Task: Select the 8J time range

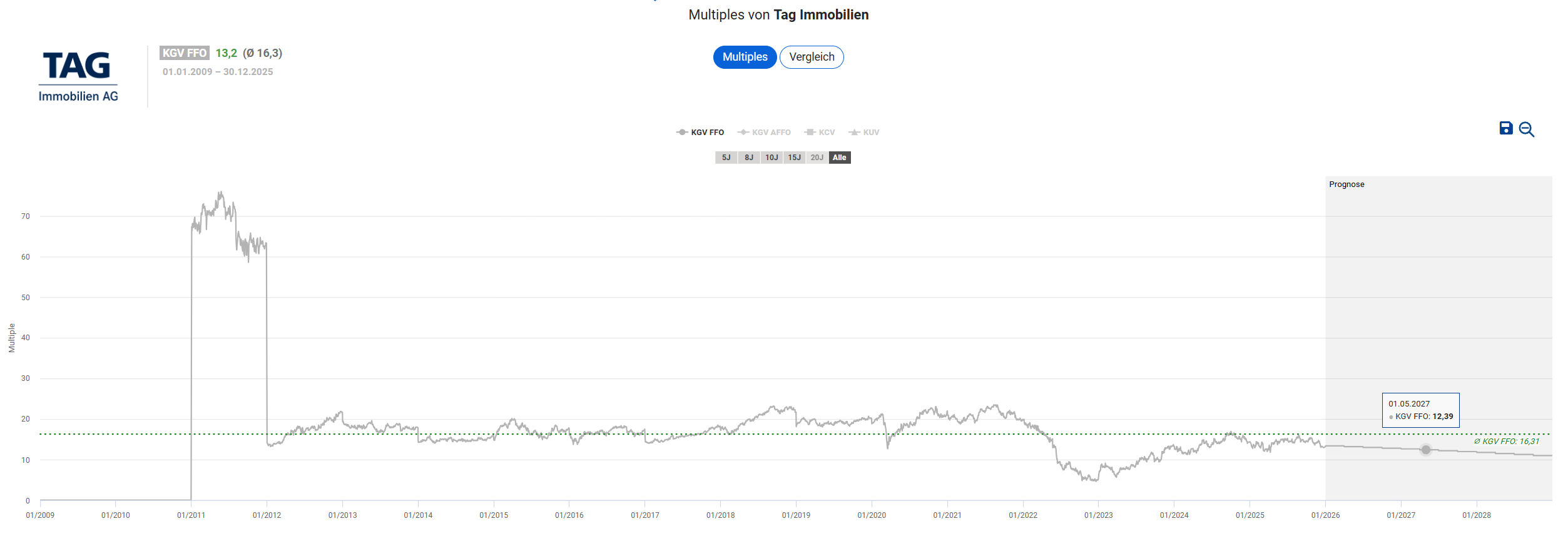Action: click(x=748, y=158)
